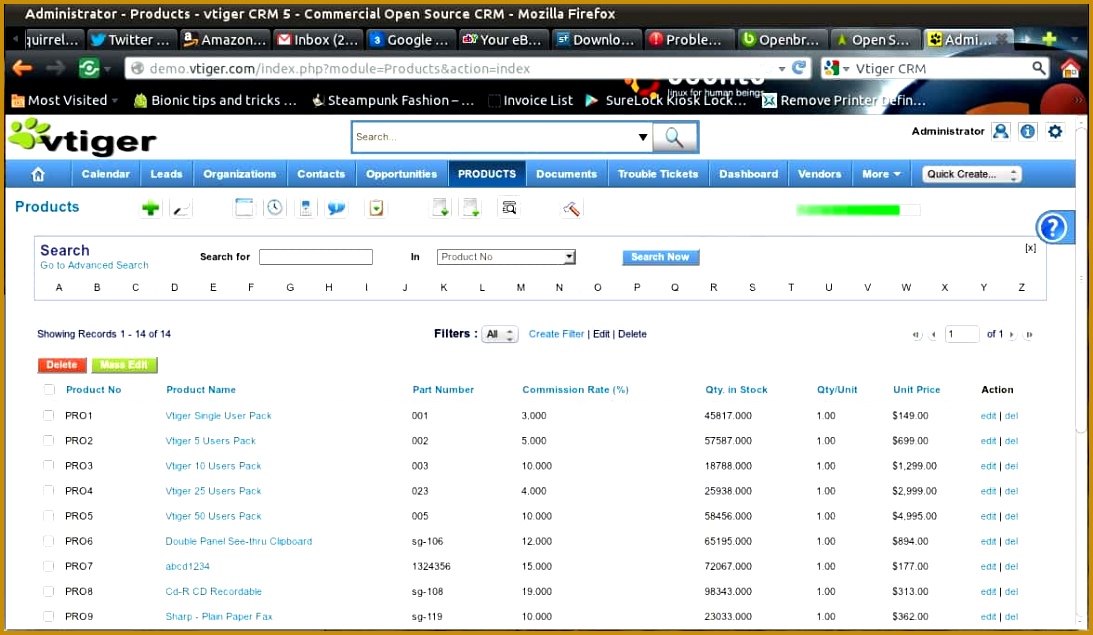Click Create Filter link
1093x635 pixels.
[556, 335]
